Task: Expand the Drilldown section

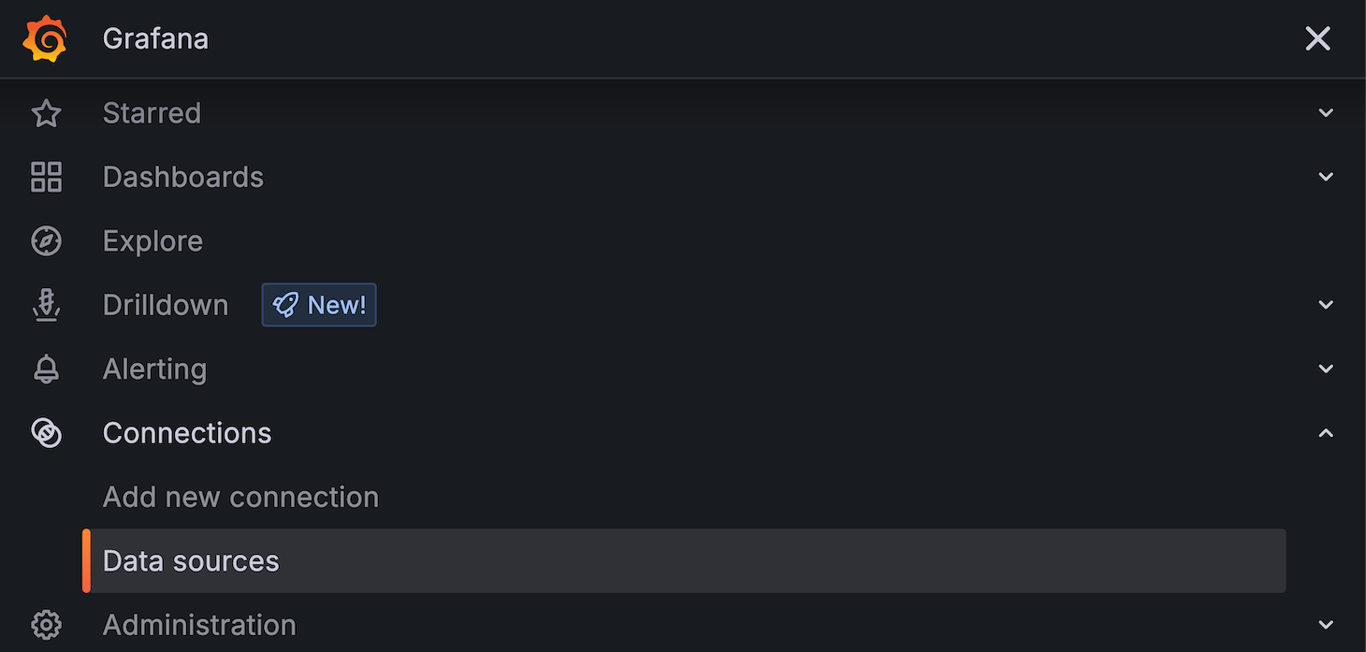Action: click(1326, 305)
